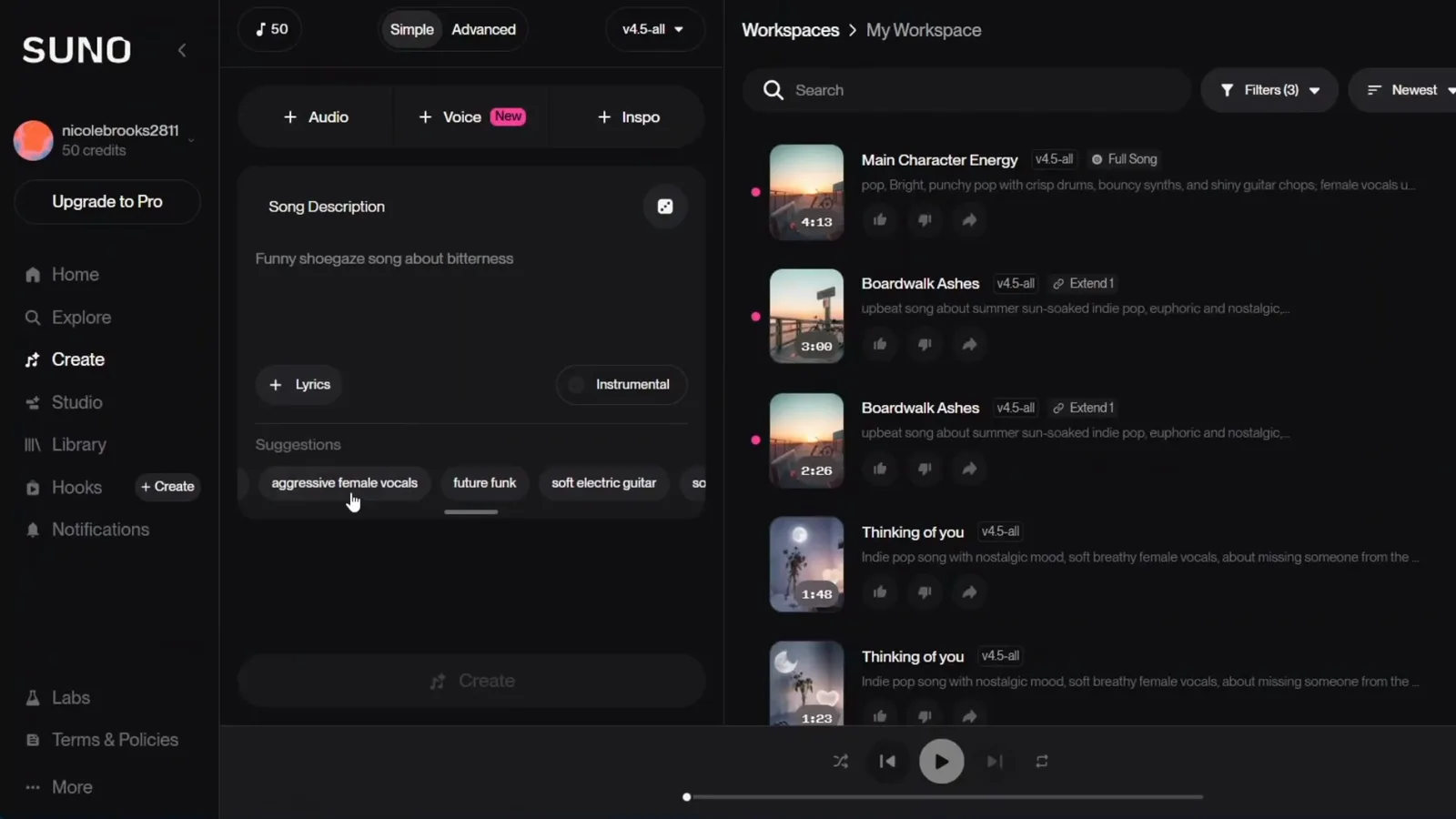
Task: Select the future funk suggestion
Action: click(x=484, y=483)
